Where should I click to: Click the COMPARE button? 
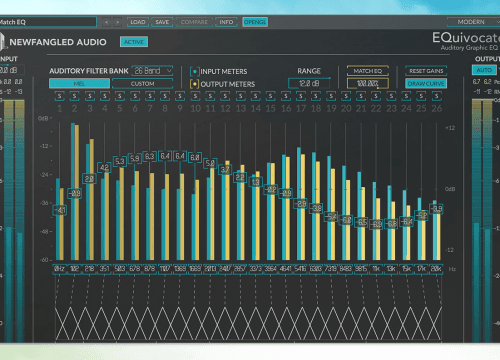pyautogui.click(x=194, y=22)
